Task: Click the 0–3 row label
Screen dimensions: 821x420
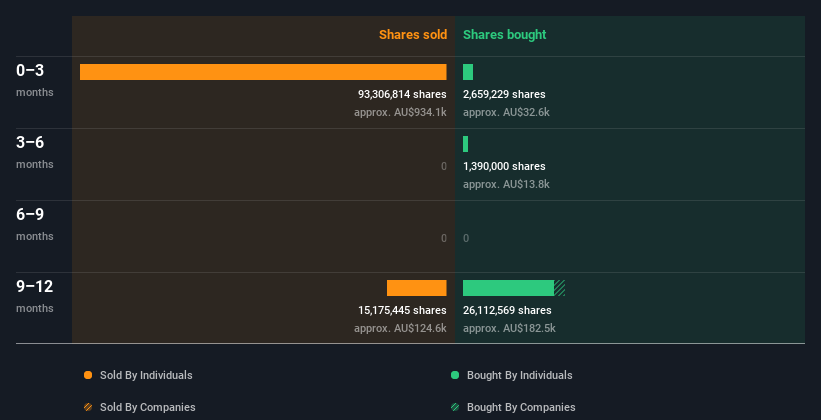Action: pyautogui.click(x=30, y=70)
